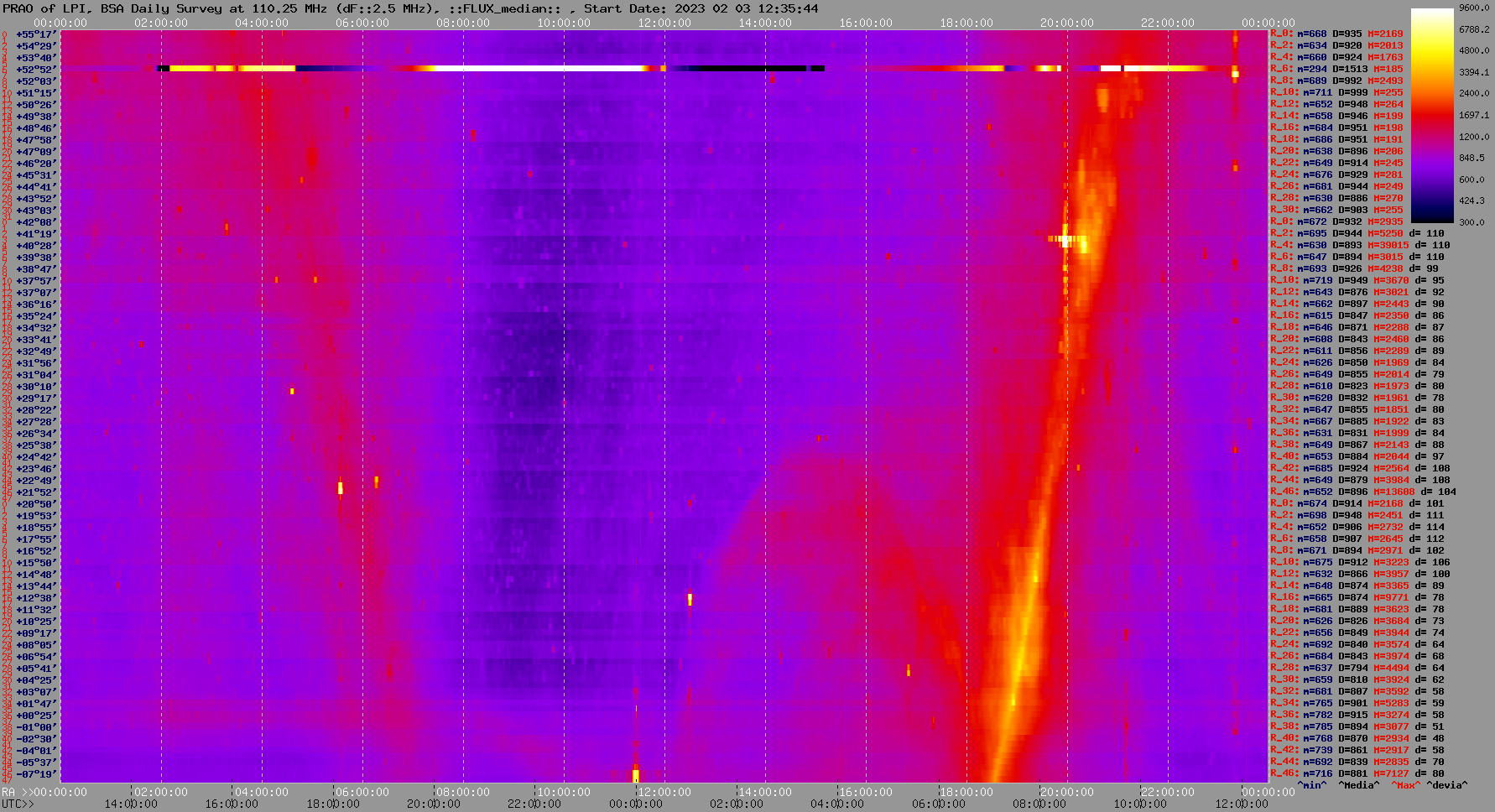Click the +52°52' declination label
The image size is (1495, 812).
point(36,70)
